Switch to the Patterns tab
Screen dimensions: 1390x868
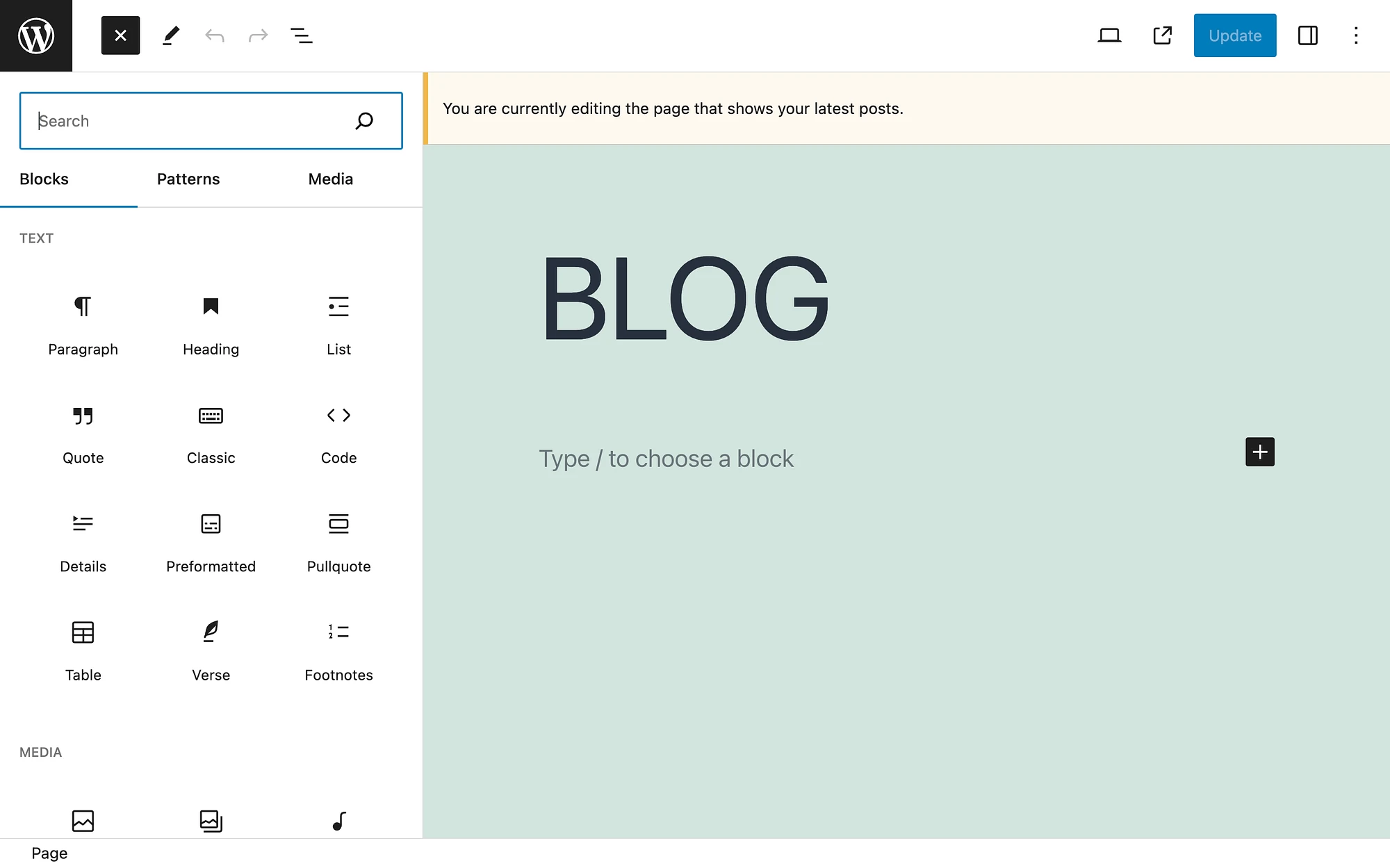click(188, 179)
